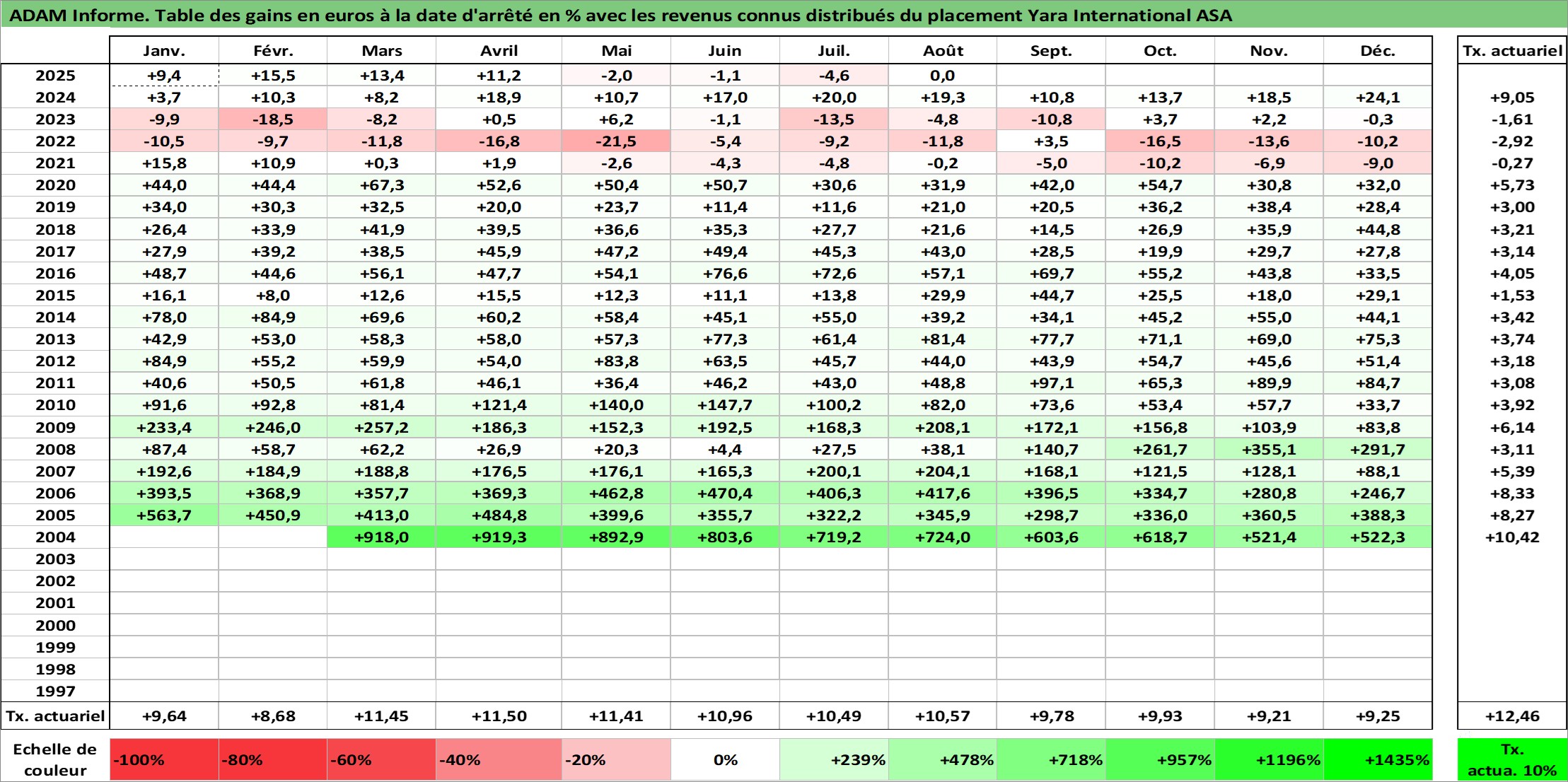Click the value +67,3 in 2020 row
Screen dimensions: 1568x782
click(381, 185)
